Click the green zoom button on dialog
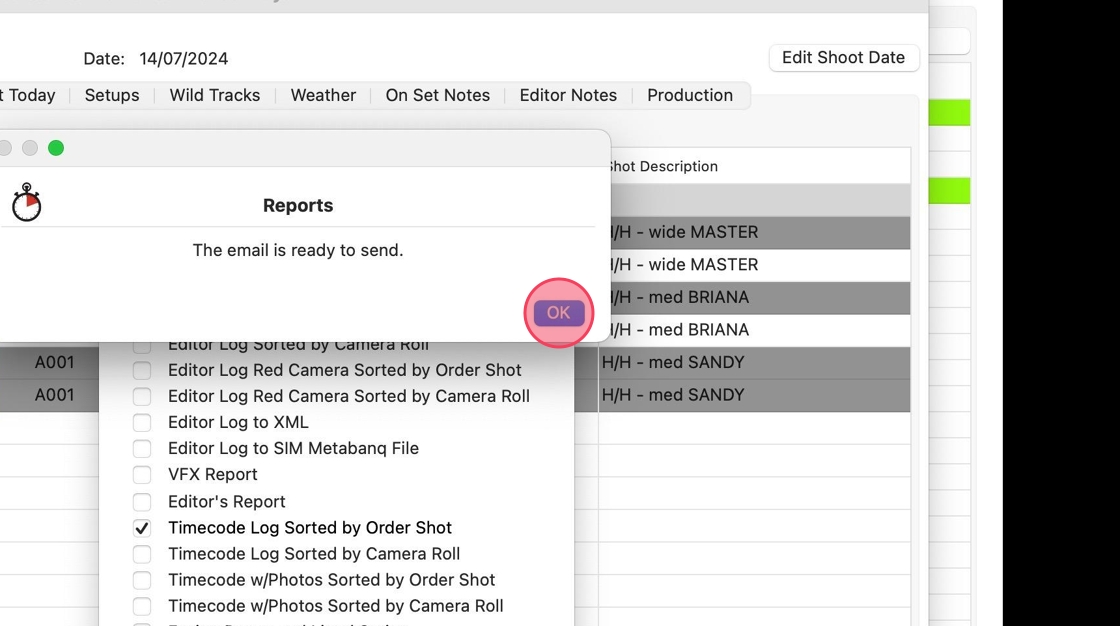The image size is (1120, 626). [x=56, y=148]
